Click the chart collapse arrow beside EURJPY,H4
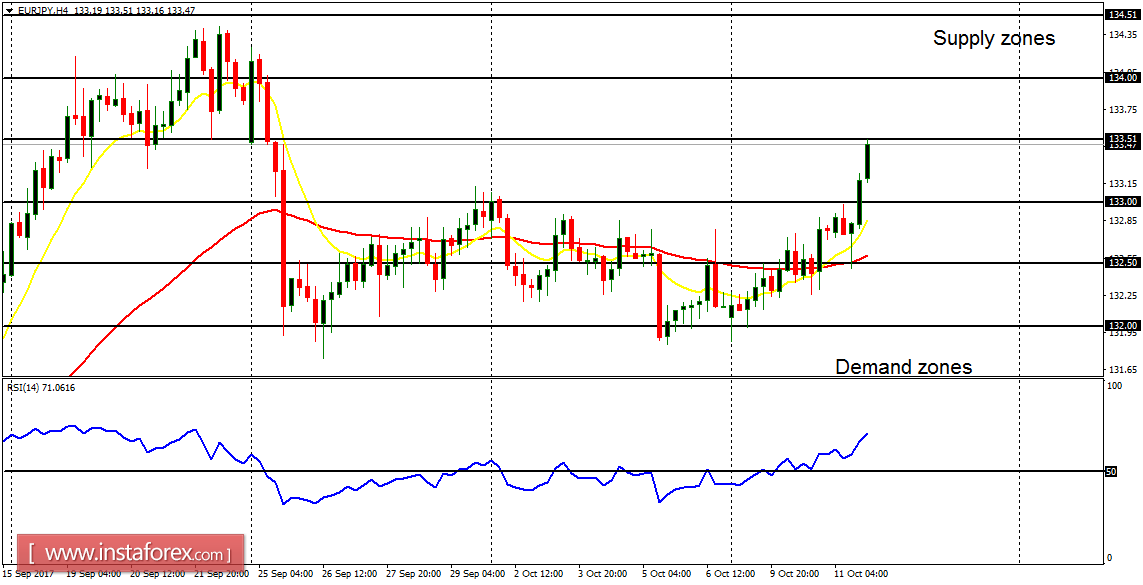This screenshot has height=585, width=1143. 10,12
